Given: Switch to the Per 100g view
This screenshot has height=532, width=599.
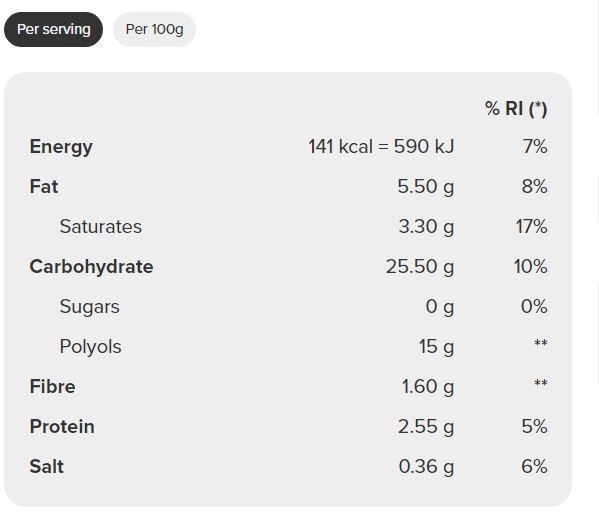Looking at the screenshot, I should click(x=154, y=29).
